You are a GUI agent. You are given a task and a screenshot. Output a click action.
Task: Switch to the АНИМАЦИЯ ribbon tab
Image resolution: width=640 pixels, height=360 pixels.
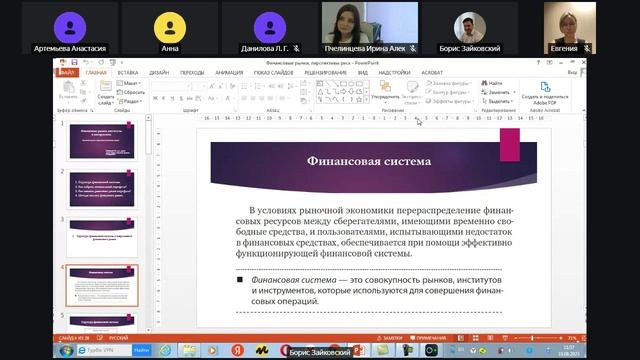229,73
